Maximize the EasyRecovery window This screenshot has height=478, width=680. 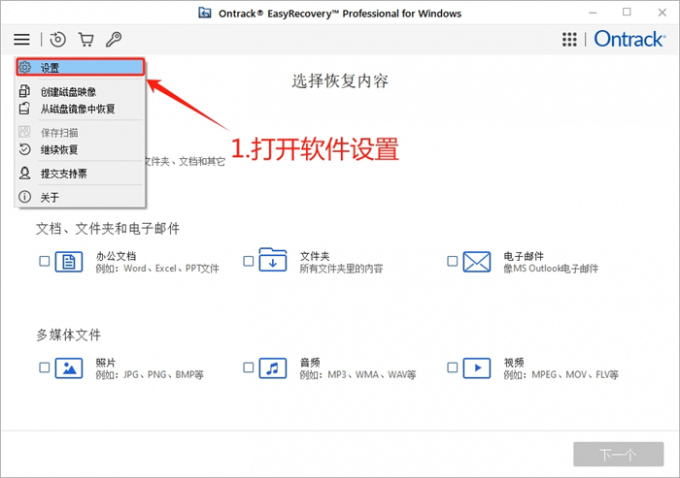pos(627,12)
